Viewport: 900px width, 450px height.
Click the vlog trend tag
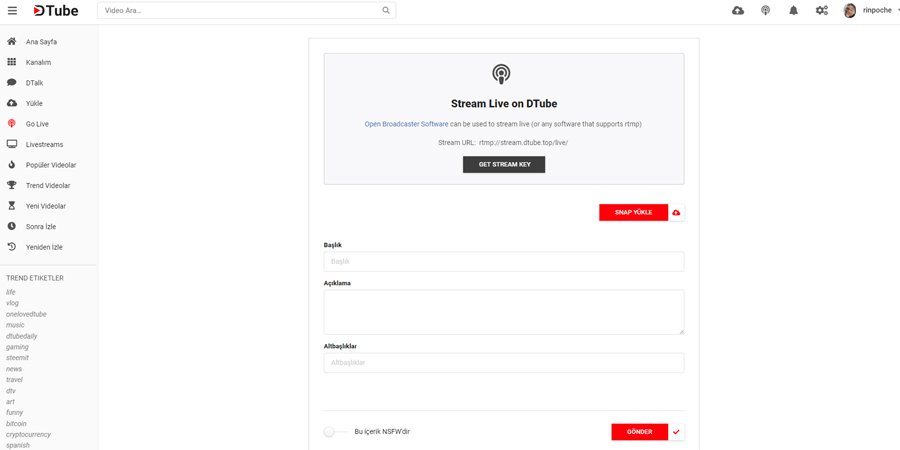[13, 303]
